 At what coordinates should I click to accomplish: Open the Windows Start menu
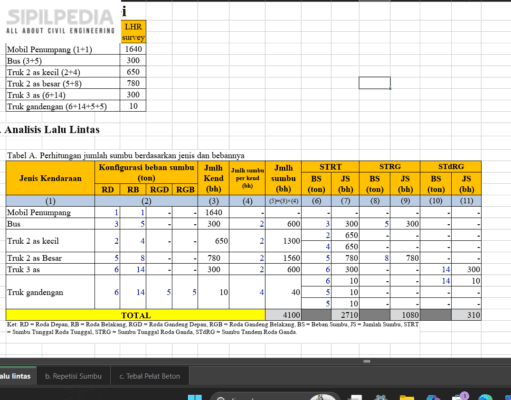coord(195,398)
